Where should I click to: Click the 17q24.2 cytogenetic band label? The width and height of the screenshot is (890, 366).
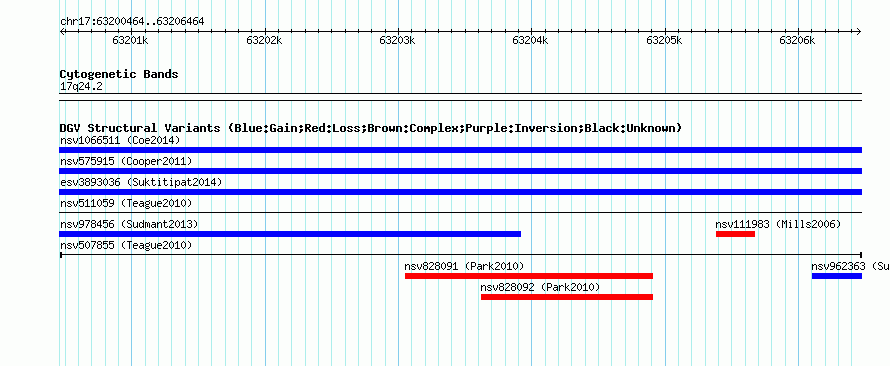point(81,87)
